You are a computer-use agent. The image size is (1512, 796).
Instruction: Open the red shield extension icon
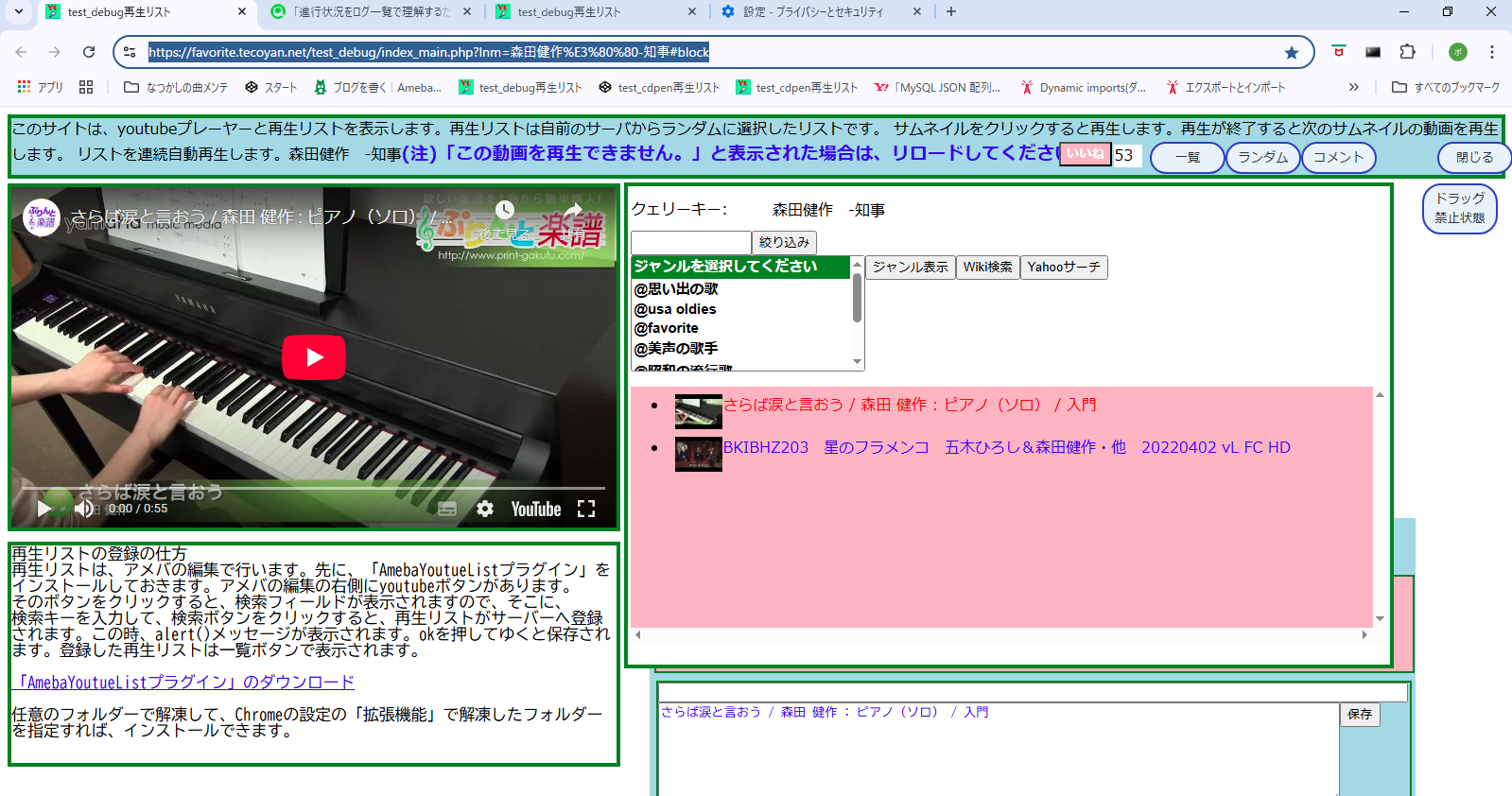coord(1338,52)
